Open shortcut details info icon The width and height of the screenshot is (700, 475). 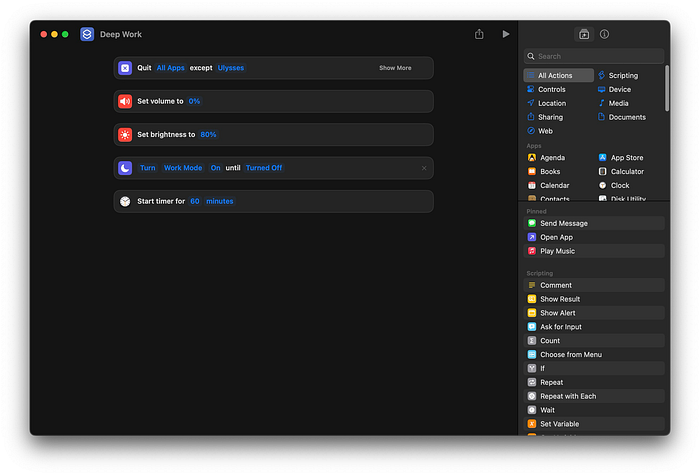(604, 34)
